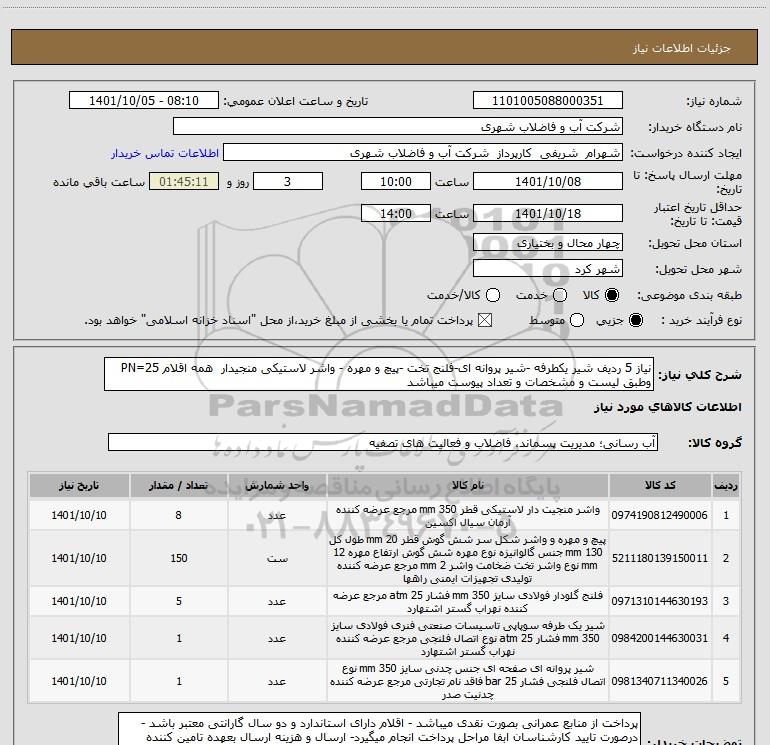Click the deadline time field 10:00
This screenshot has width=770, height=745.
tap(396, 181)
